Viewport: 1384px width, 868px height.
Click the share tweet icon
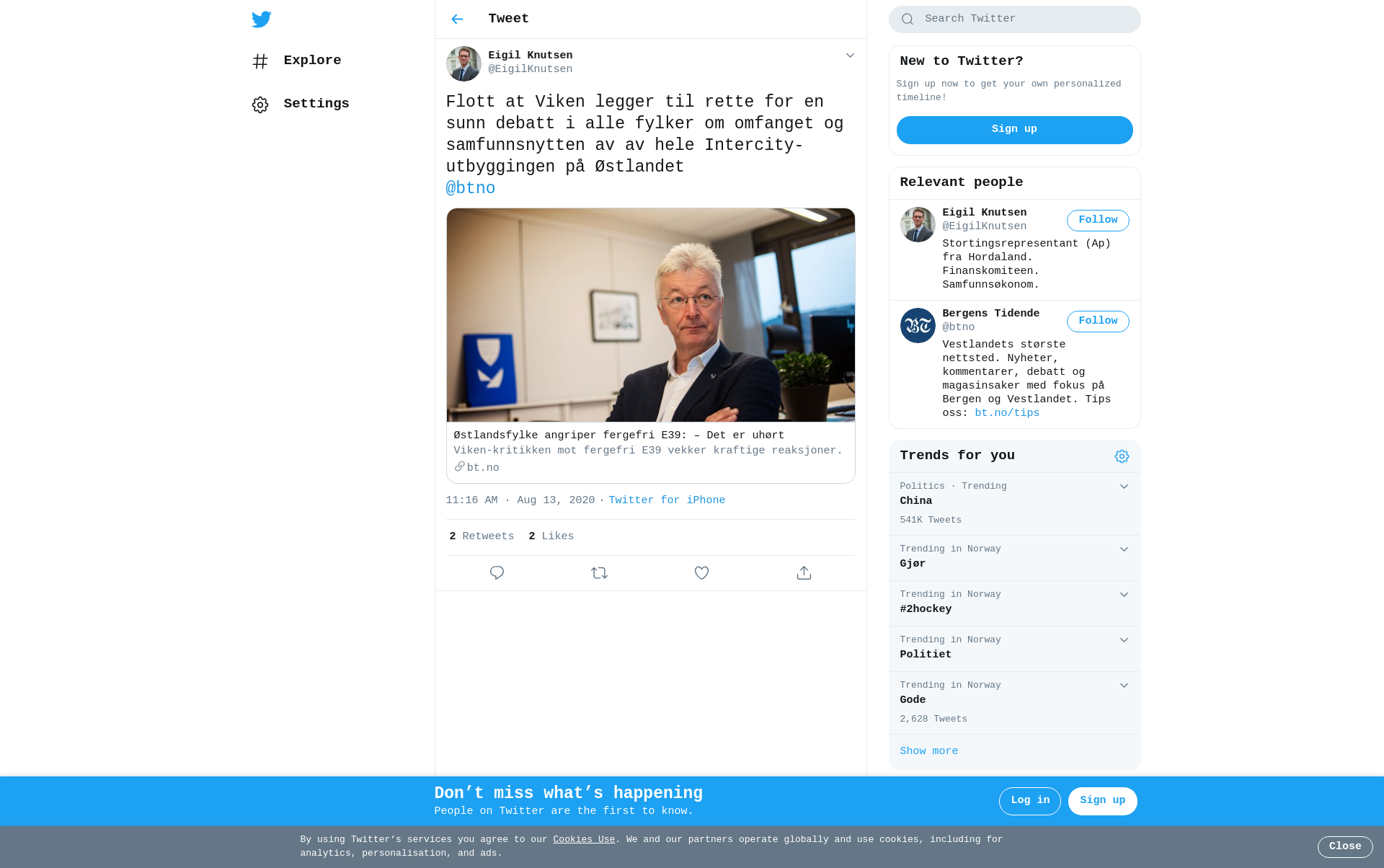click(x=804, y=573)
